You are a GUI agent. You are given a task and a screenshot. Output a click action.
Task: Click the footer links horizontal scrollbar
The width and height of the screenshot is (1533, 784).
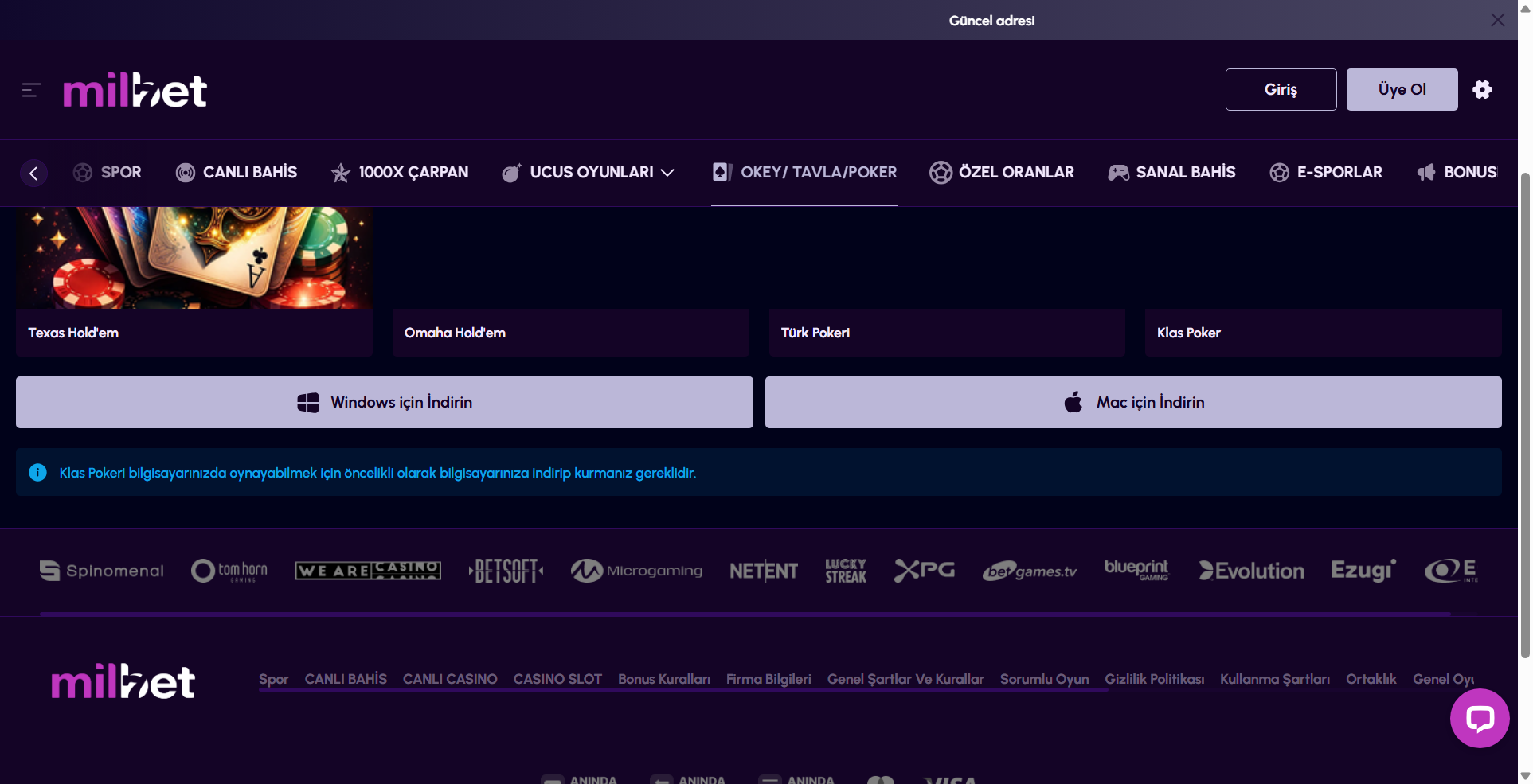coord(683,690)
